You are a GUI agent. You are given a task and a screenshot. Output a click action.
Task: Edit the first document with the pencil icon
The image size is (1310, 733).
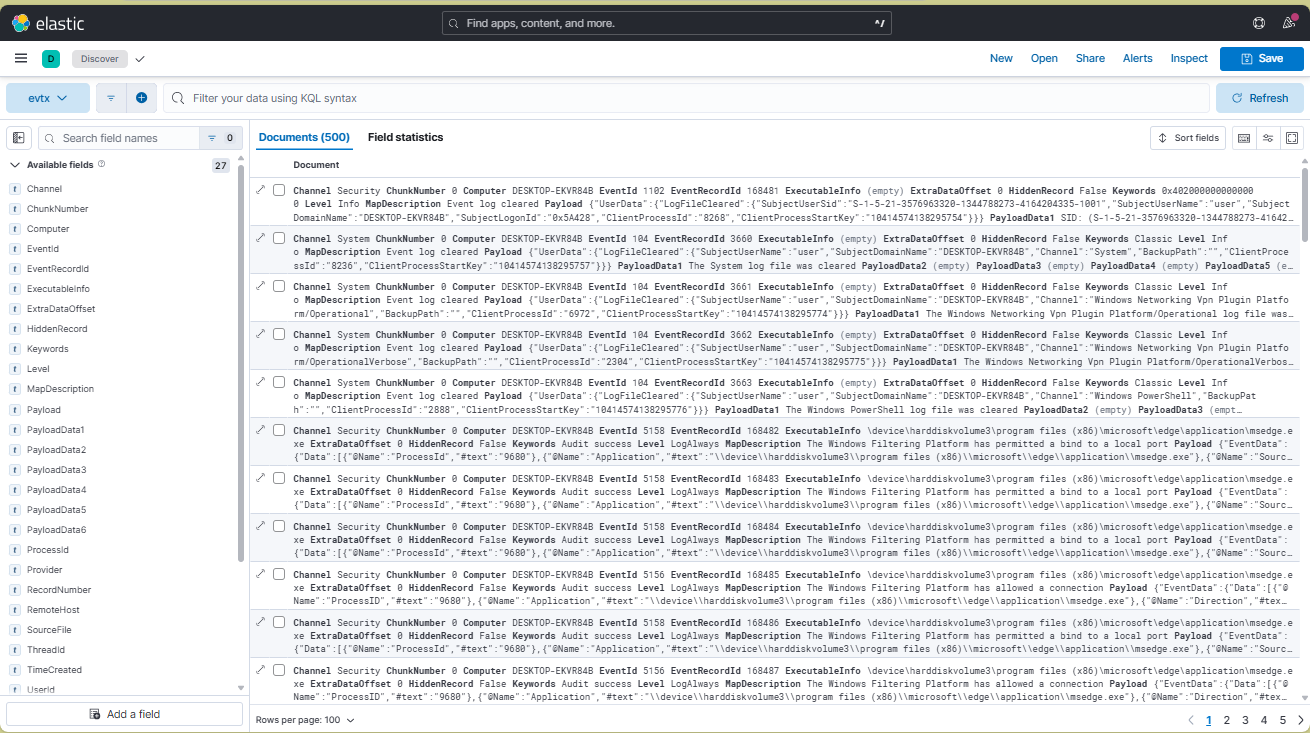click(262, 190)
